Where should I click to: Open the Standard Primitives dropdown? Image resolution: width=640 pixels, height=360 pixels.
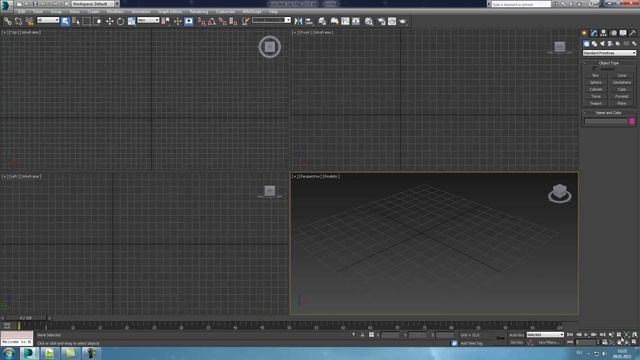pos(609,53)
